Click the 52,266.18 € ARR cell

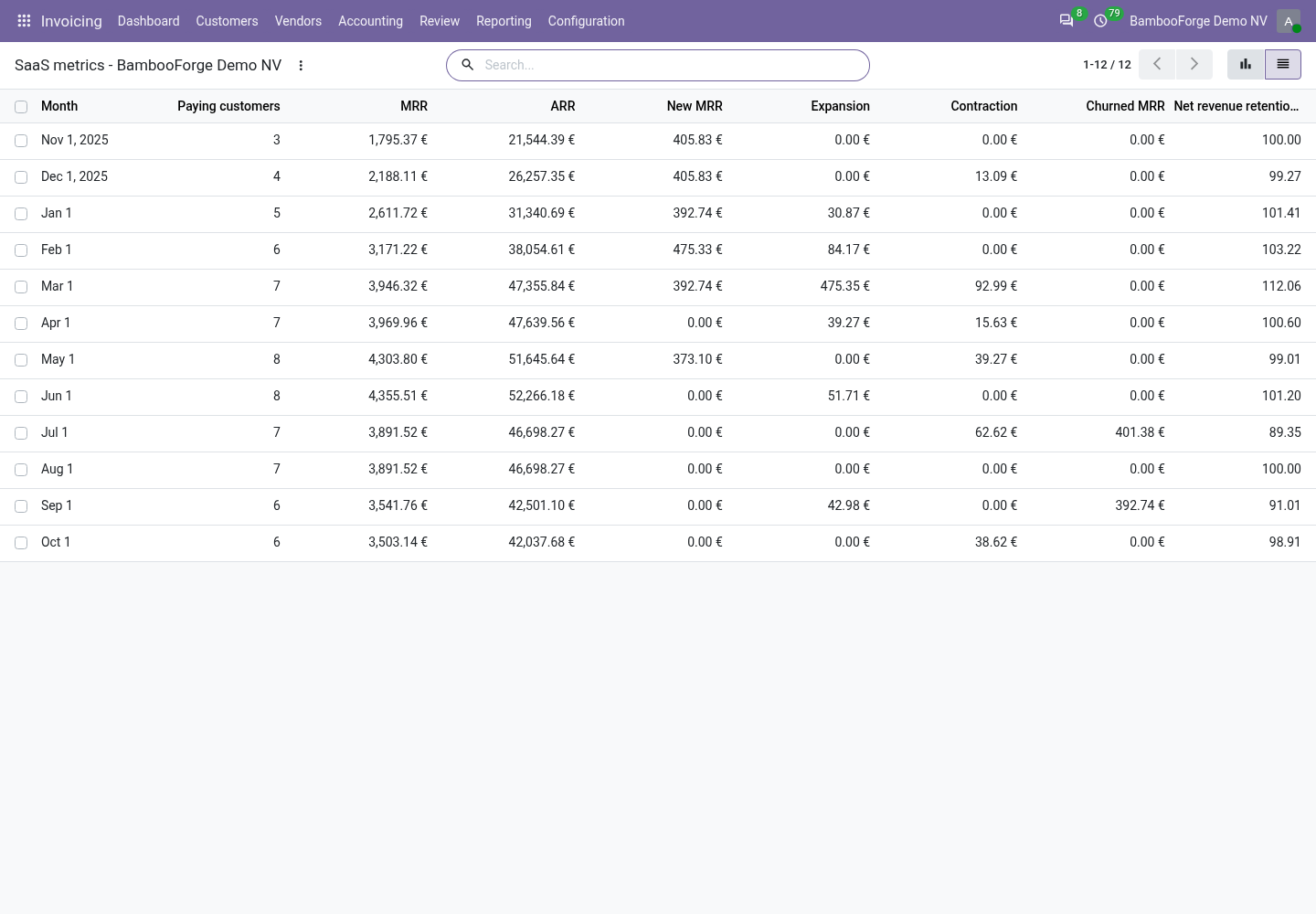coord(542,396)
